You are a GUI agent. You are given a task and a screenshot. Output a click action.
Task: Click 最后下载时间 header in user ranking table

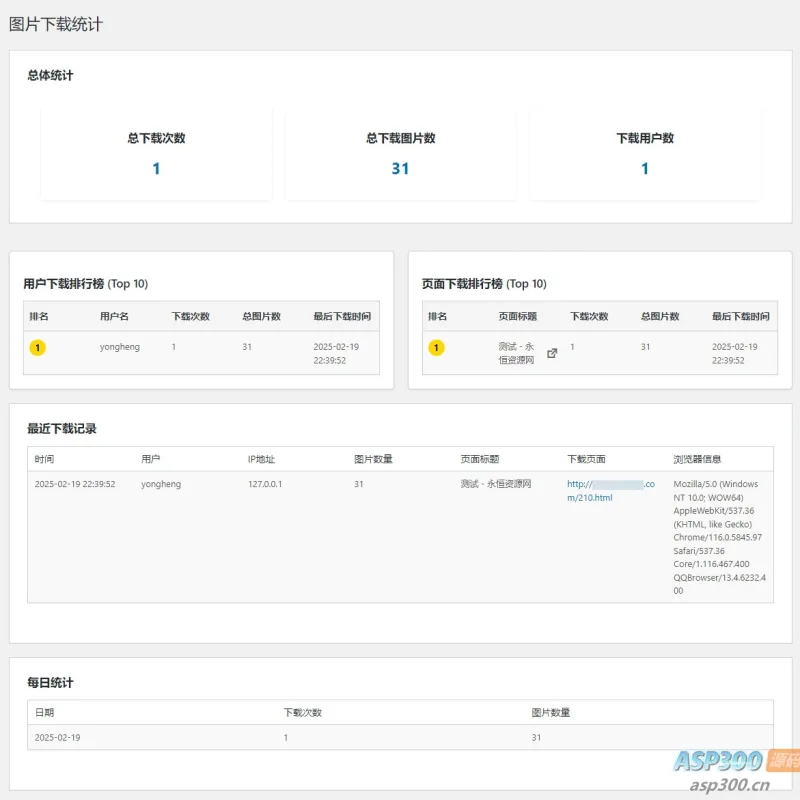coord(342,316)
